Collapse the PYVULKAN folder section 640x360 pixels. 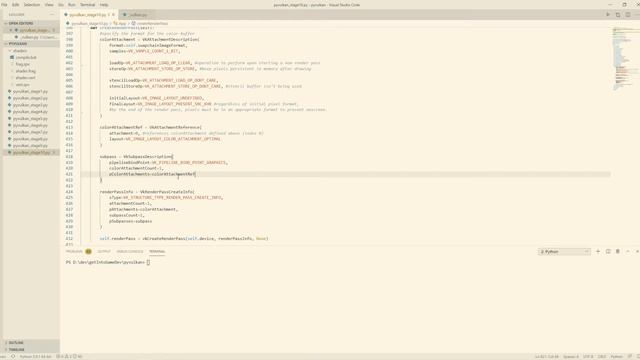tap(31, 44)
